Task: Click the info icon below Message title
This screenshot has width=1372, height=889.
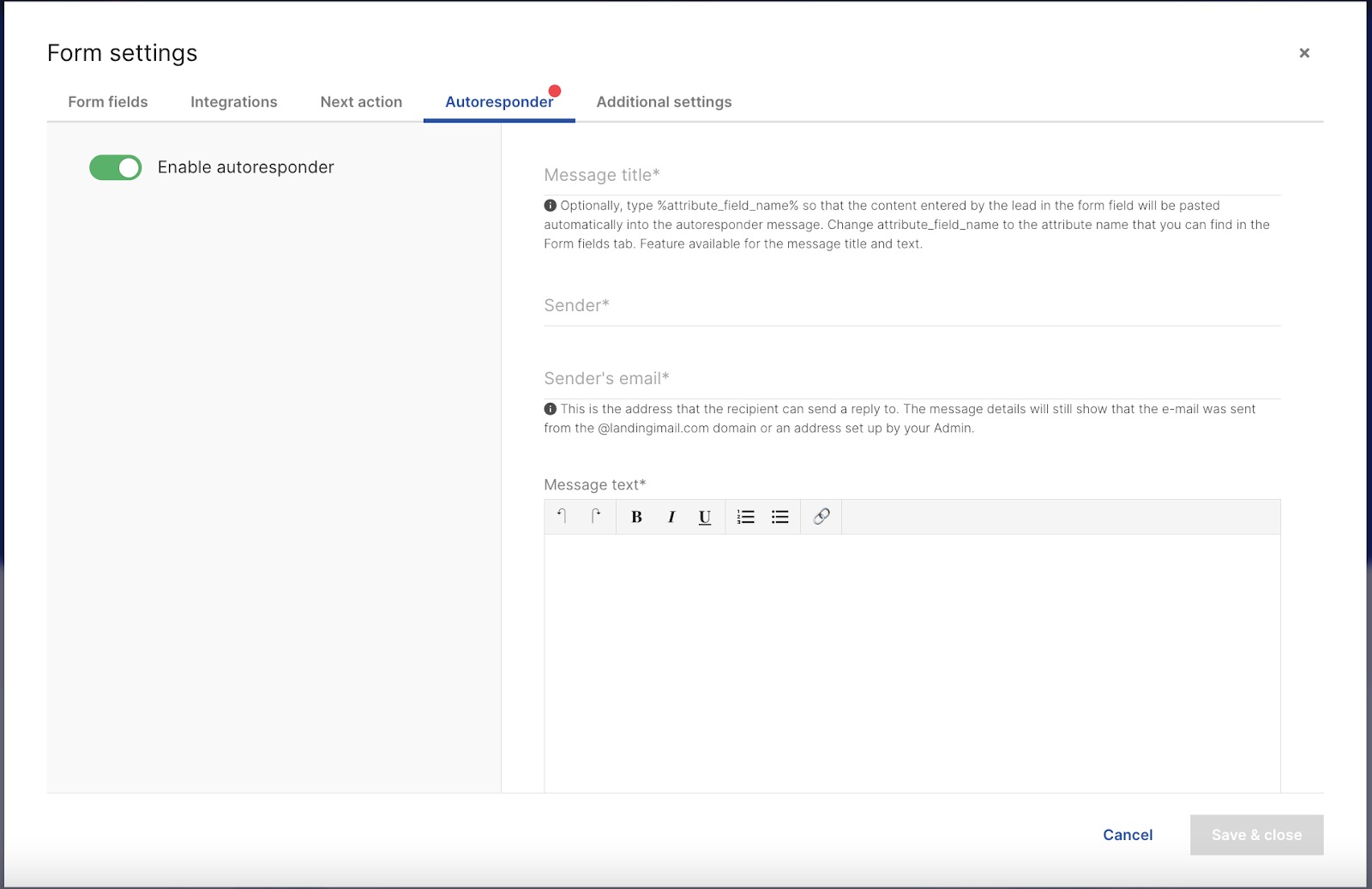Action: click(x=550, y=205)
